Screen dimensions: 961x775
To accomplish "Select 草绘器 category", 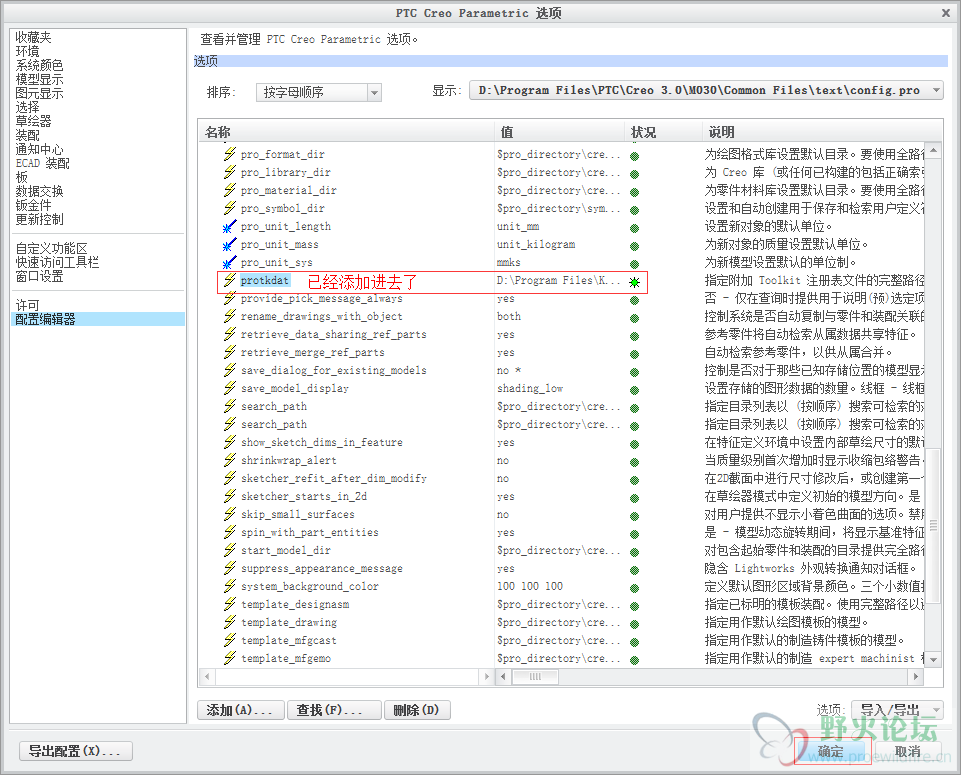I will pyautogui.click(x=34, y=121).
